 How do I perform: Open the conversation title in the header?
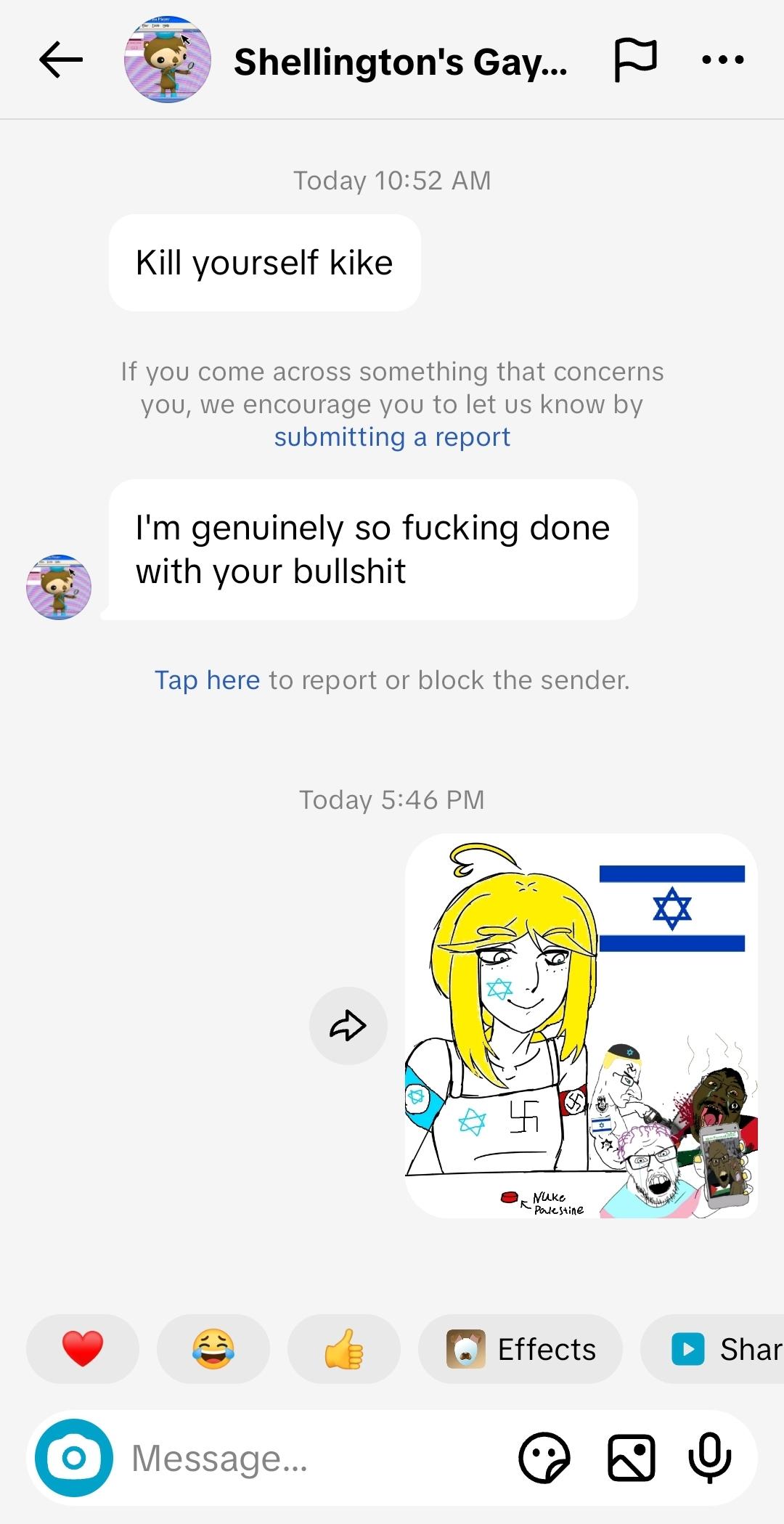pyautogui.click(x=401, y=62)
